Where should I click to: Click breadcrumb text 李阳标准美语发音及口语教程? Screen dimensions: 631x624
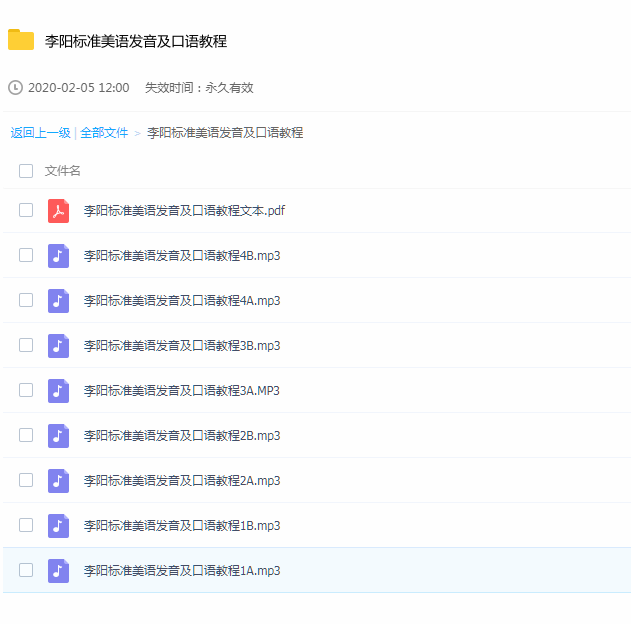pos(225,133)
